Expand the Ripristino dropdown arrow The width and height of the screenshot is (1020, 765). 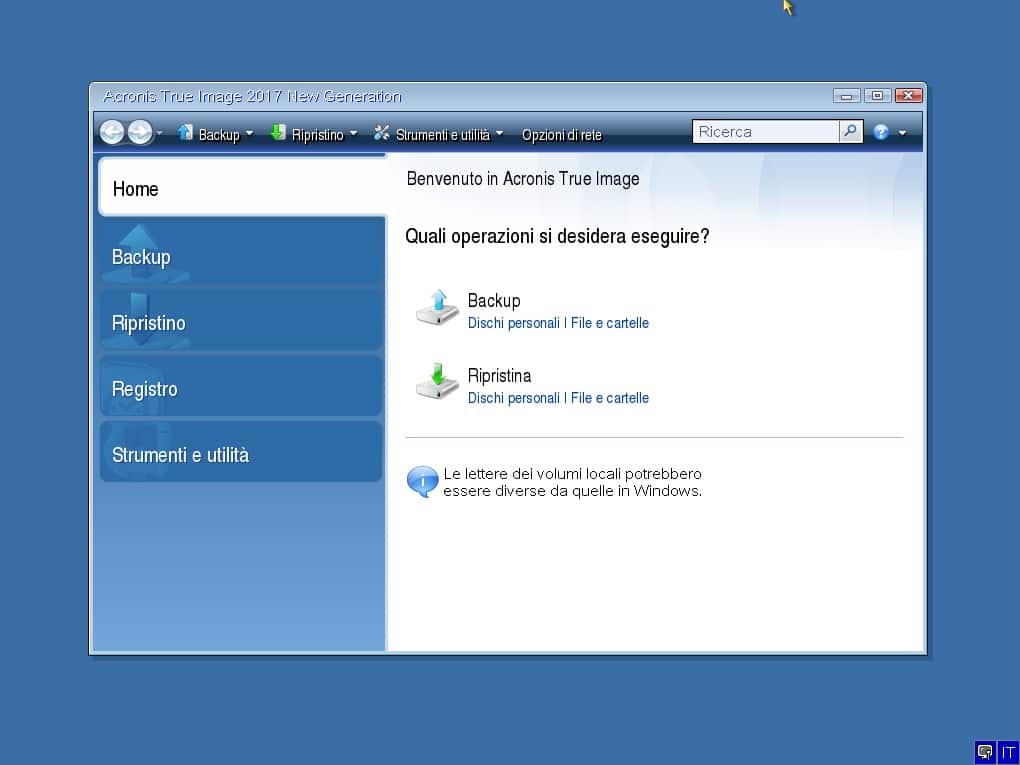pos(353,133)
